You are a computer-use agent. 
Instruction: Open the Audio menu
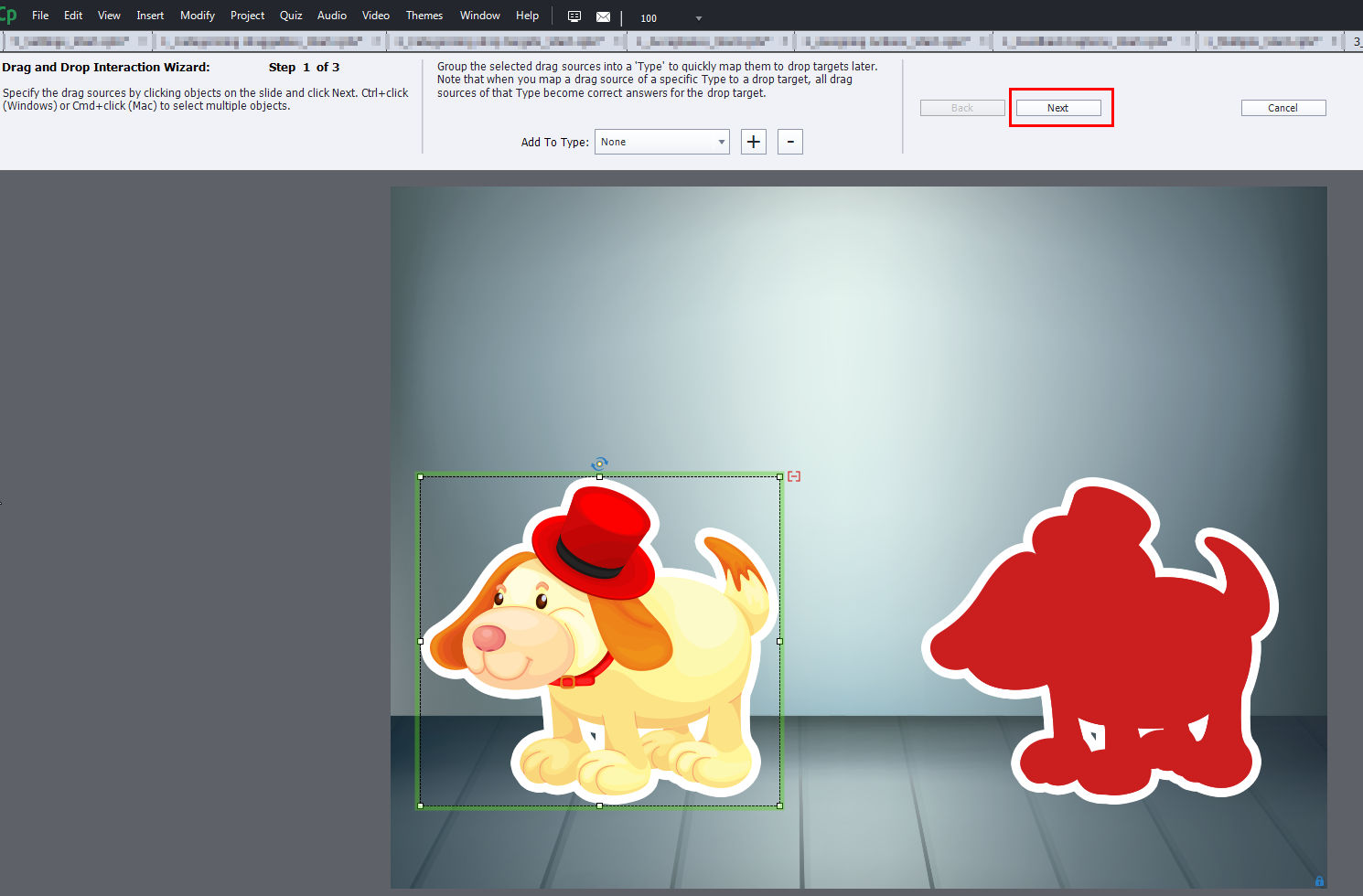(331, 15)
